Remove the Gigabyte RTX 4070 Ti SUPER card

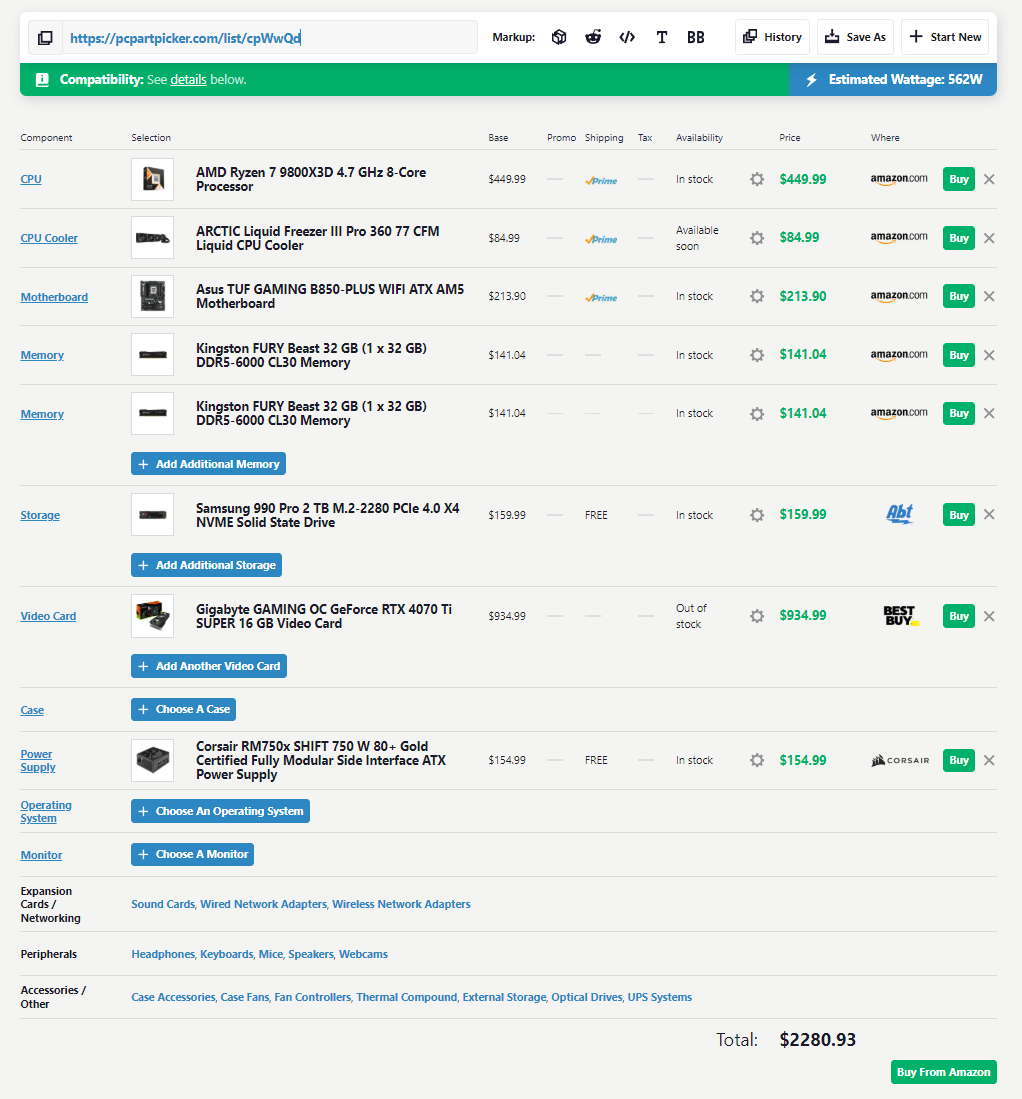(989, 616)
